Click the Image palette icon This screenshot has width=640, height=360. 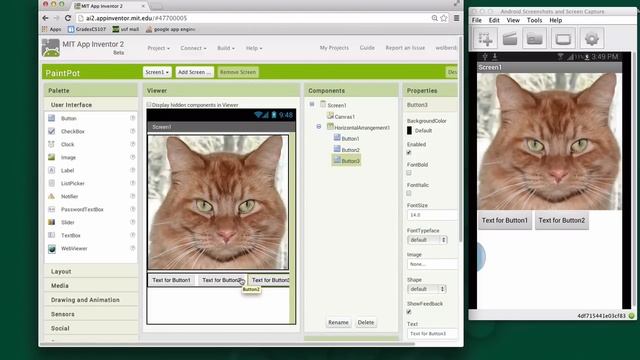click(51, 157)
